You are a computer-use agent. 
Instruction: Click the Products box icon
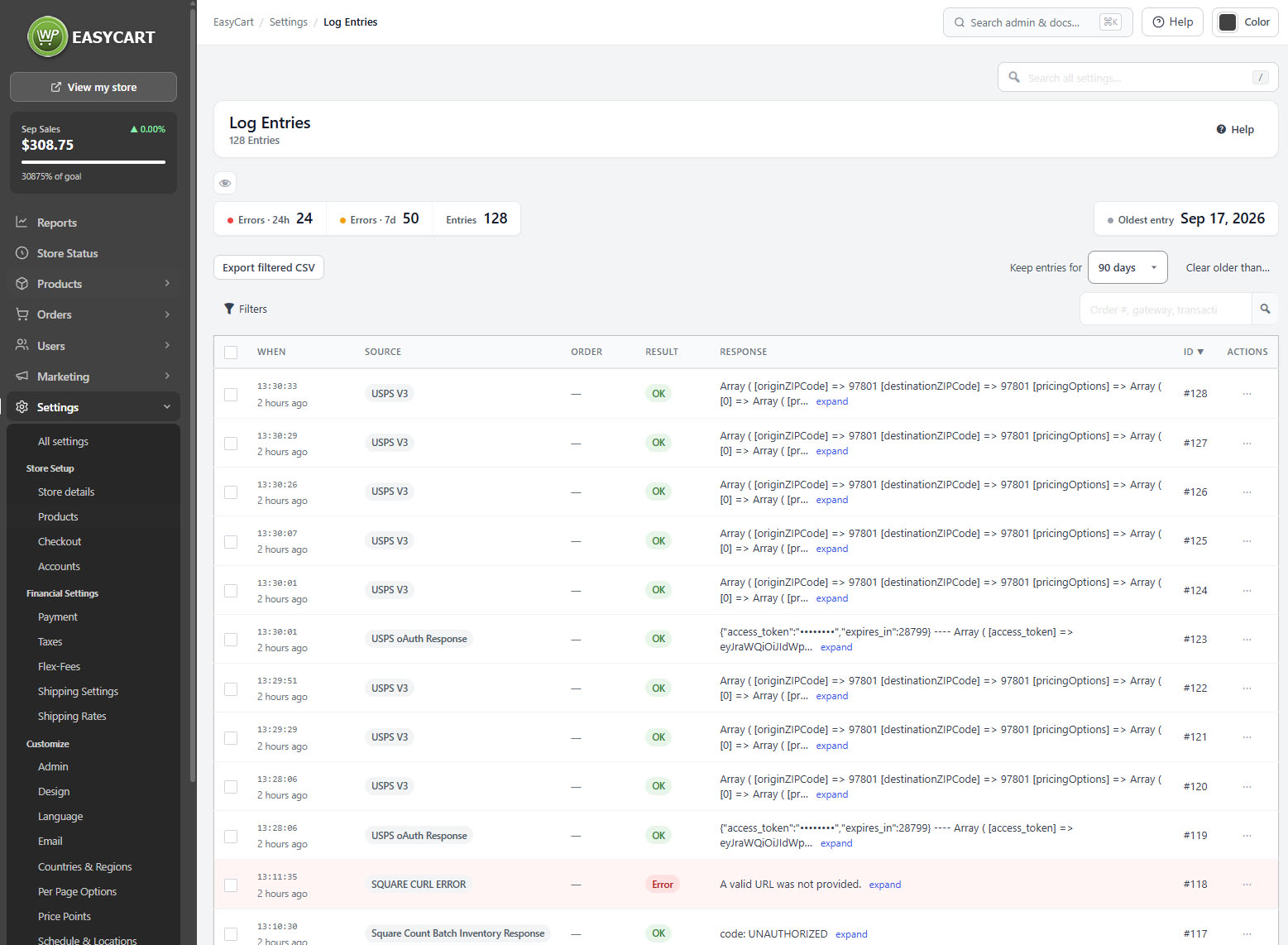point(22,284)
